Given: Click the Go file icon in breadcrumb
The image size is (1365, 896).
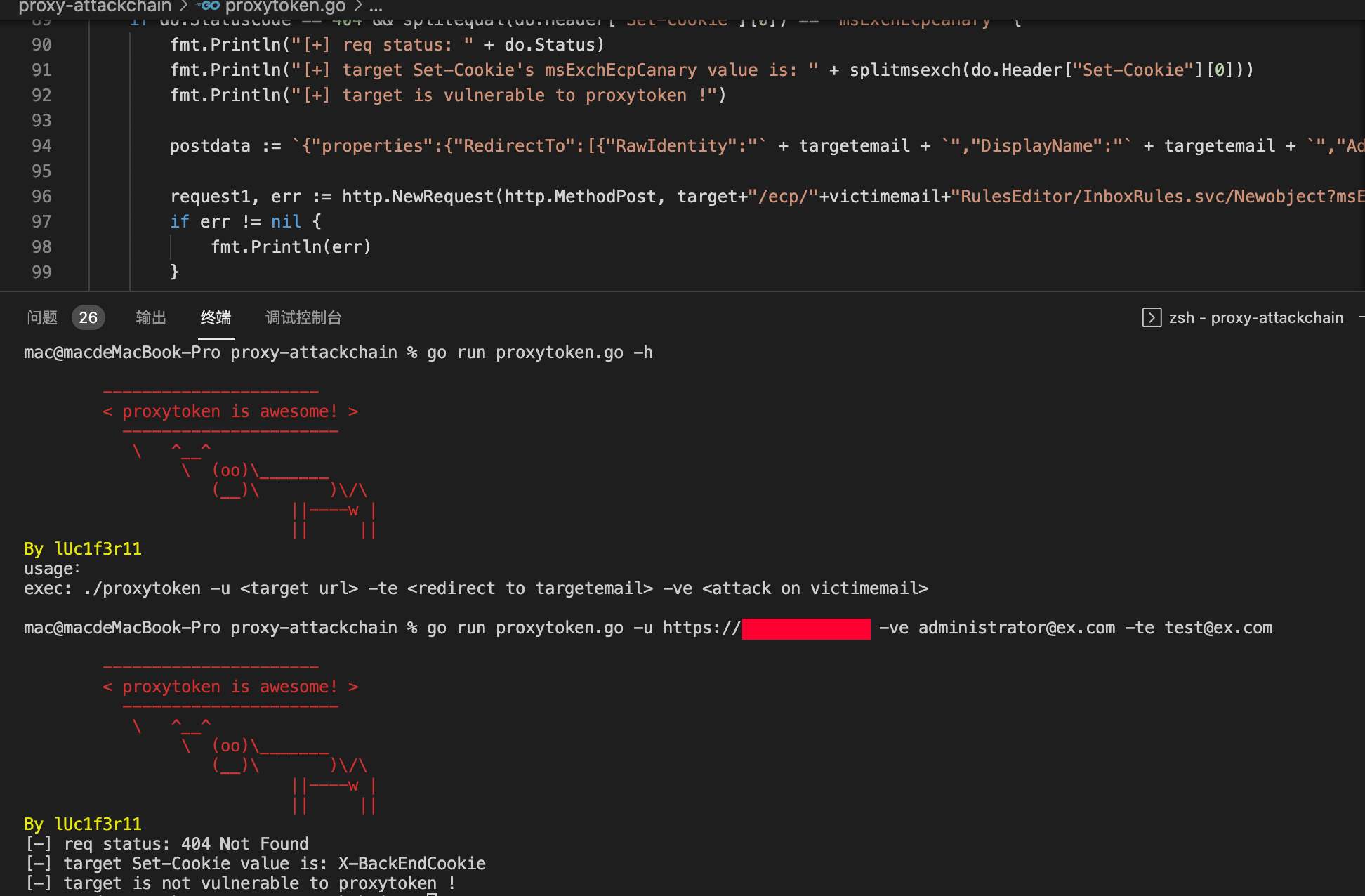Looking at the screenshot, I should click(209, 6).
